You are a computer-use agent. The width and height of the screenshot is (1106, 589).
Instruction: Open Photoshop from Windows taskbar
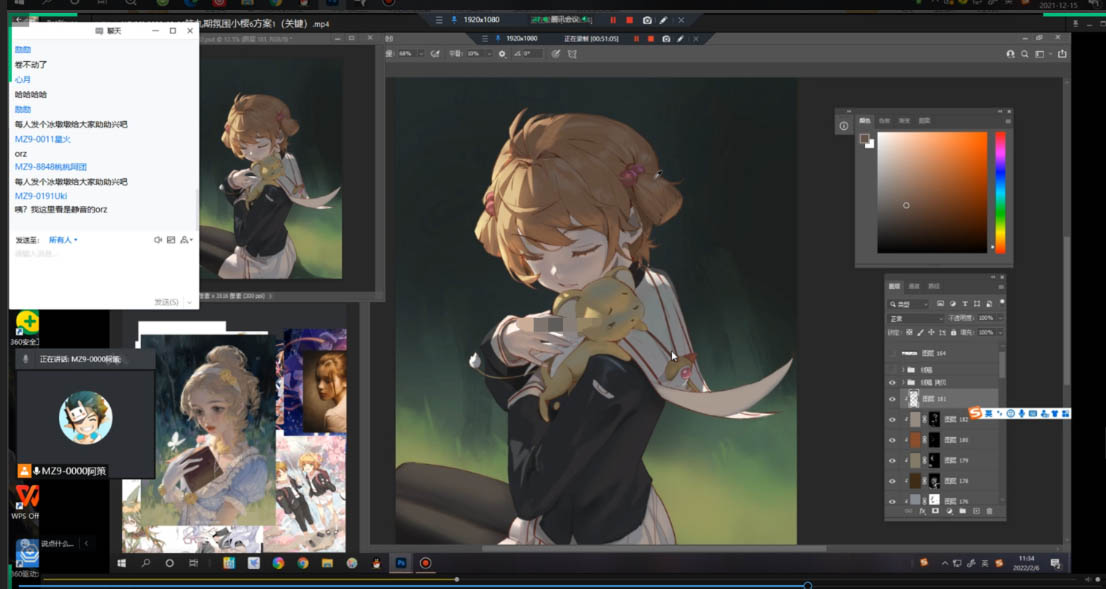coord(401,563)
